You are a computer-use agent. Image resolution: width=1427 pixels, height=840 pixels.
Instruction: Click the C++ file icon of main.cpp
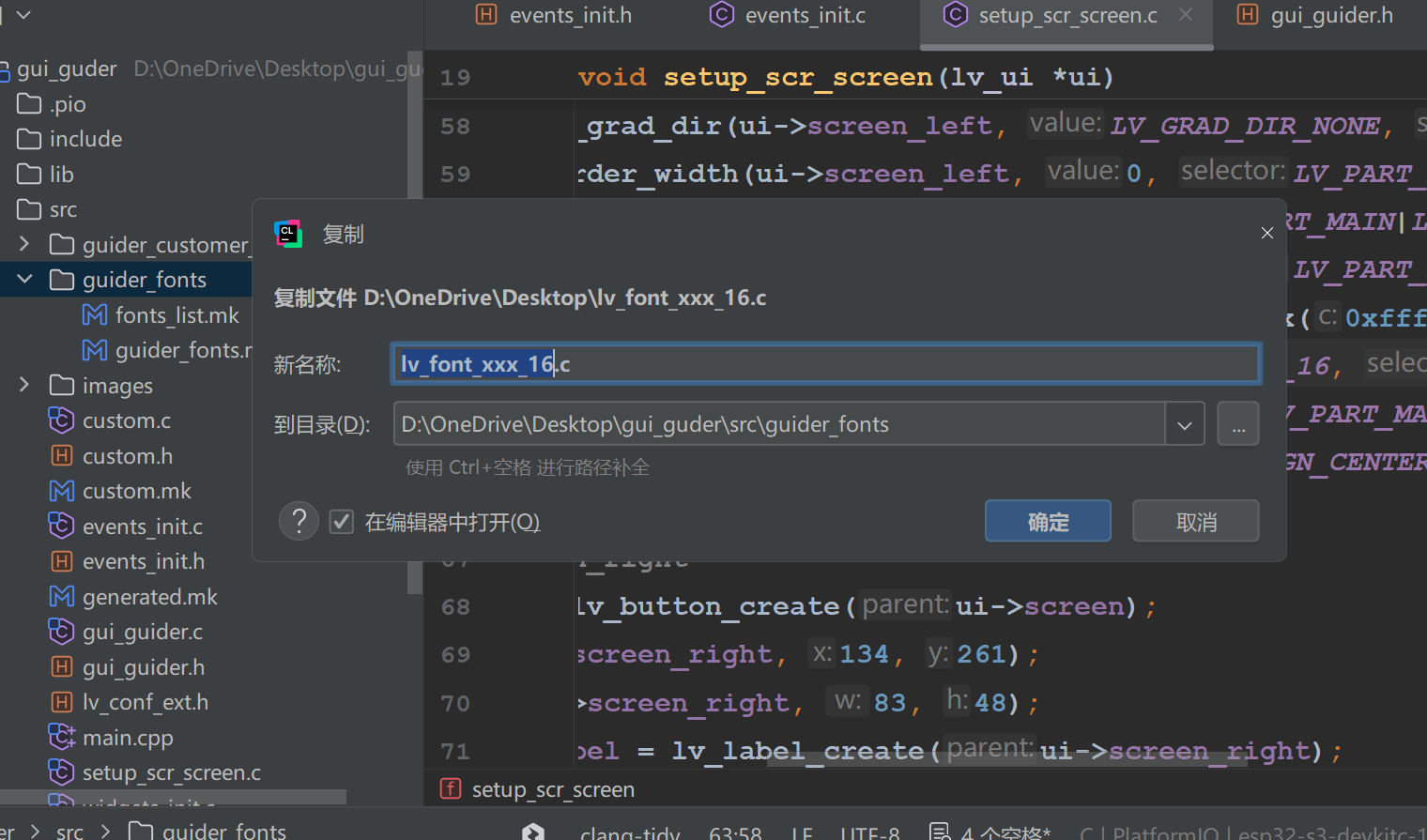tap(62, 737)
